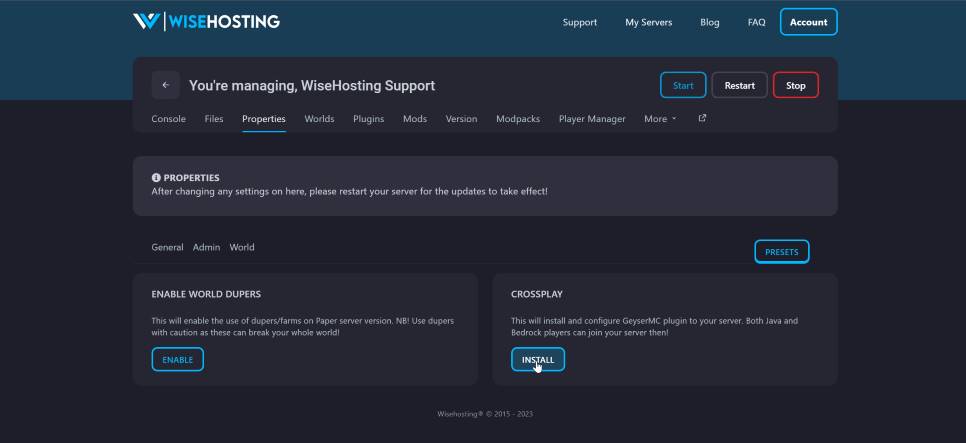Screen dimensions: 966x443
Task: Open the Blog link
Action: point(710,22)
